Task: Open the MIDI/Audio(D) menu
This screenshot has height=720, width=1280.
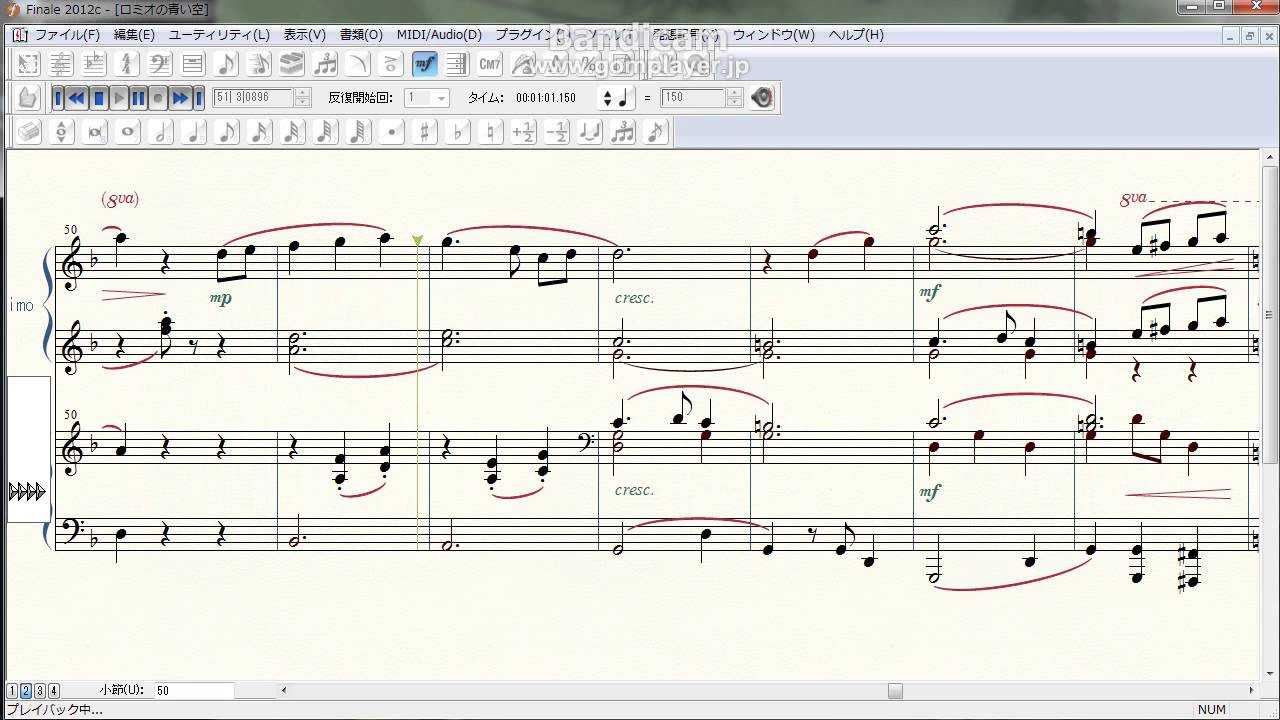Action: tap(438, 35)
